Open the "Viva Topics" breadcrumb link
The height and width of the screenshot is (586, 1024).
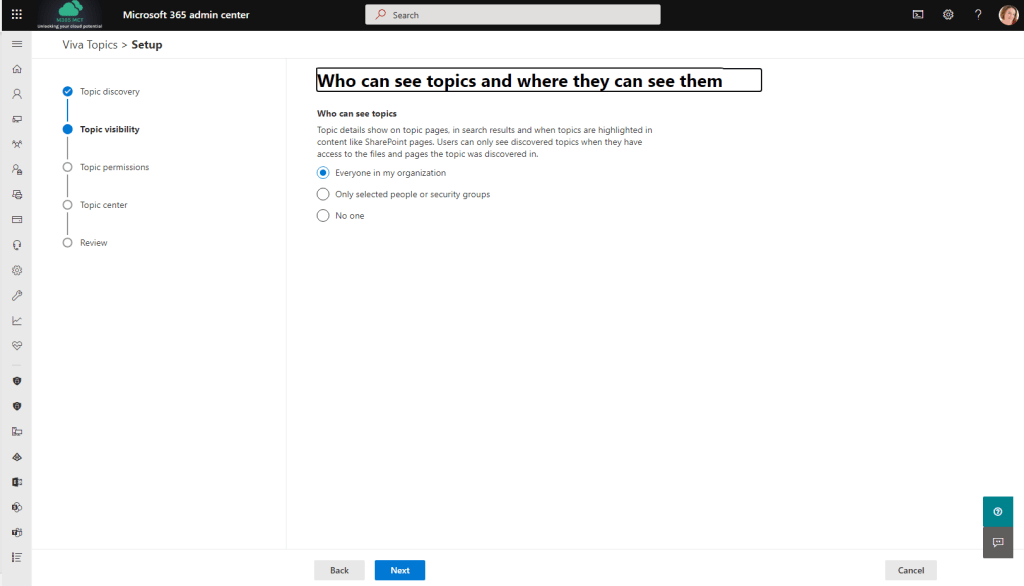click(88, 44)
